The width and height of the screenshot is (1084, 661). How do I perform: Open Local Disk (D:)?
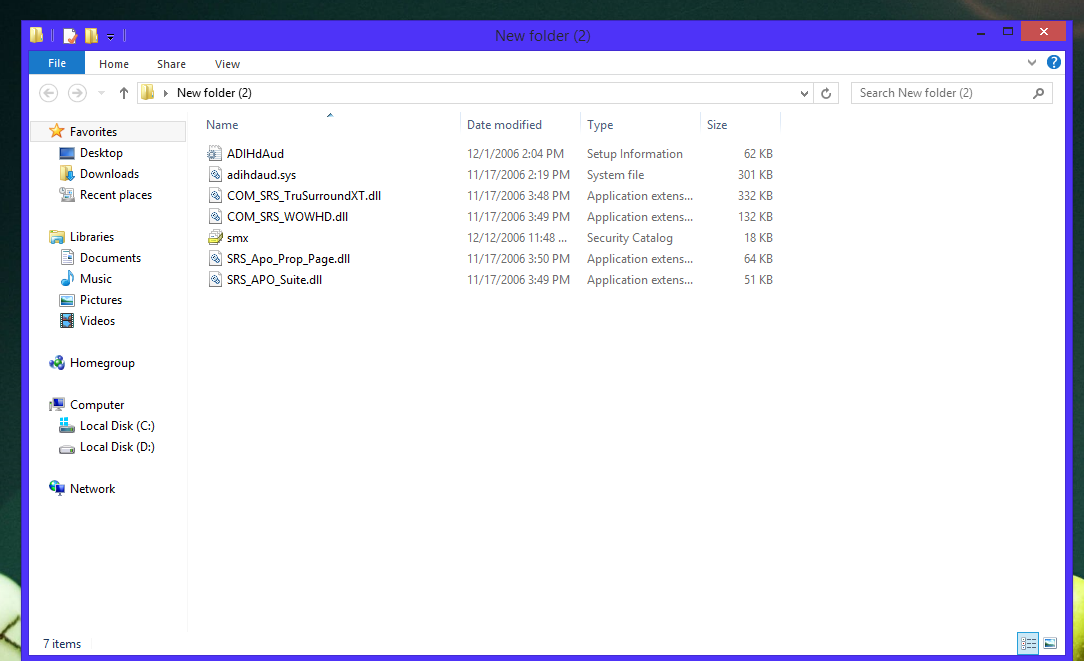coord(117,447)
